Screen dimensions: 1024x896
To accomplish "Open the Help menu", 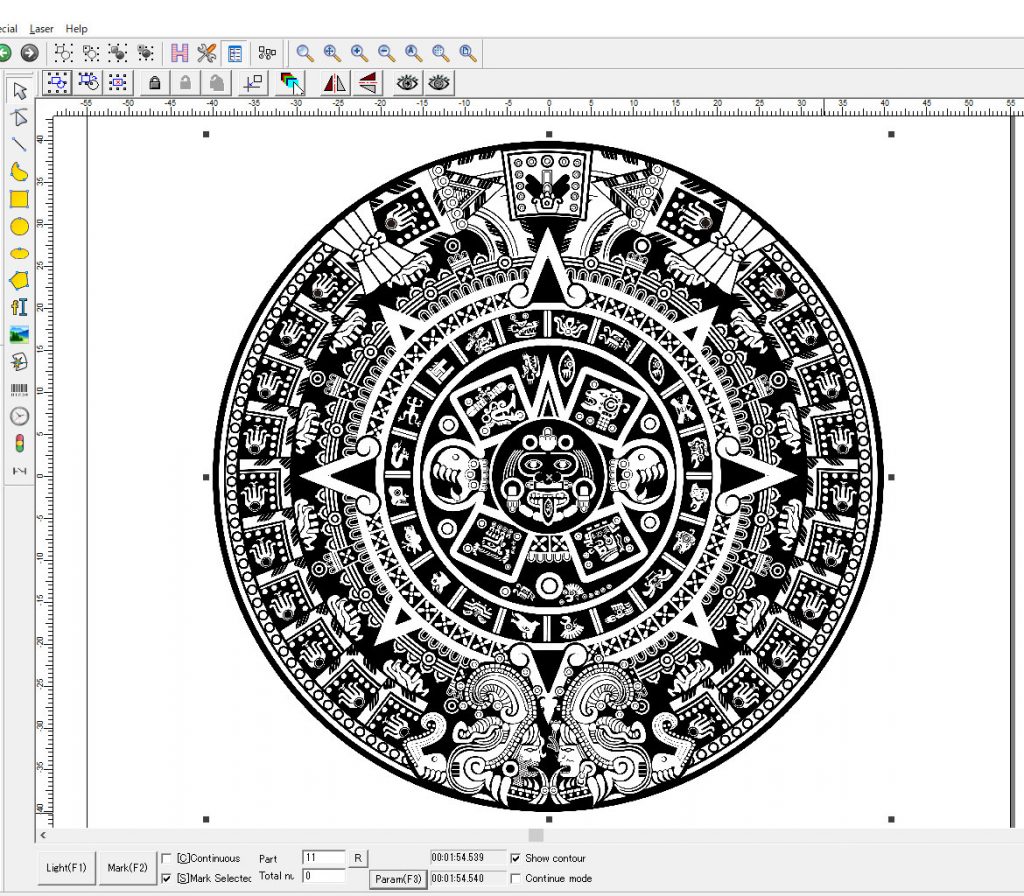I will point(76,29).
